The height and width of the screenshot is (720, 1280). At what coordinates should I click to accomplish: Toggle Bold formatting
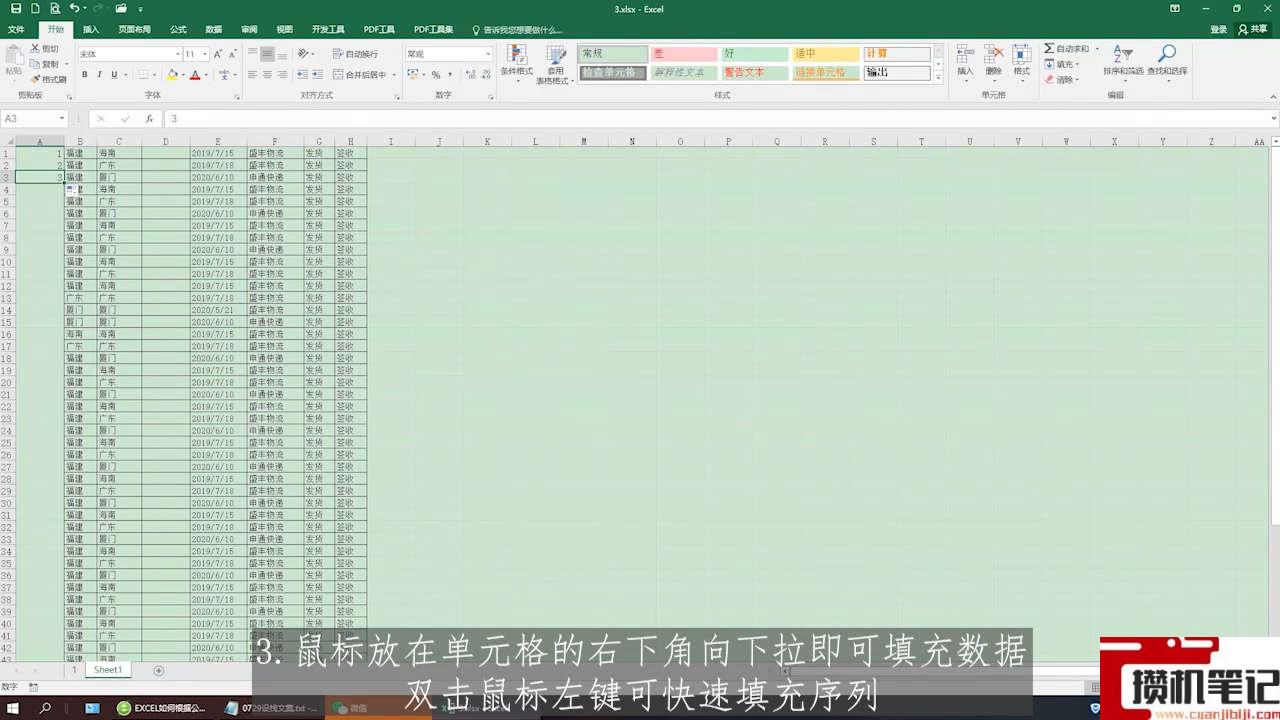coord(85,75)
